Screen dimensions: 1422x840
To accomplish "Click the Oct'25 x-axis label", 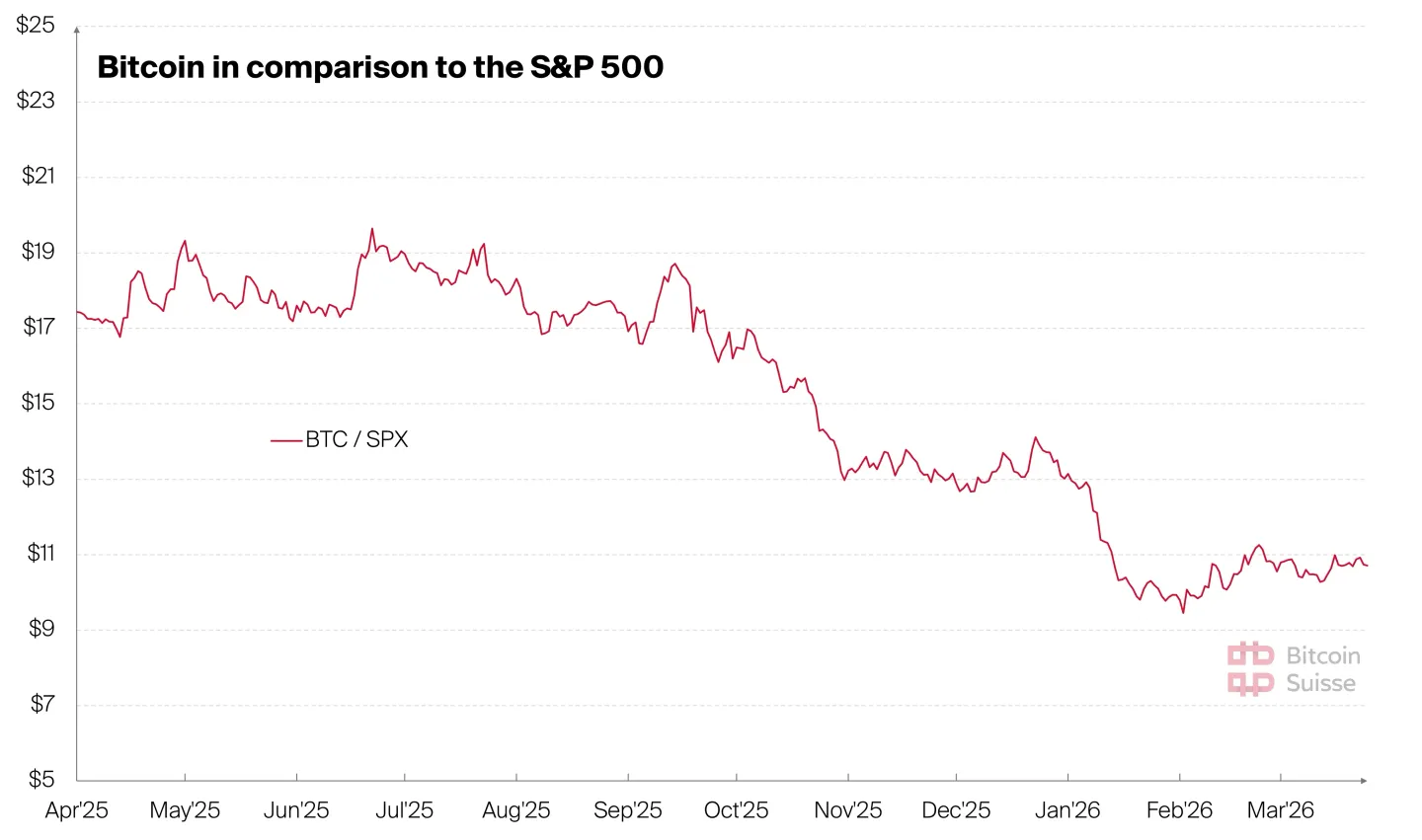I will click(736, 810).
